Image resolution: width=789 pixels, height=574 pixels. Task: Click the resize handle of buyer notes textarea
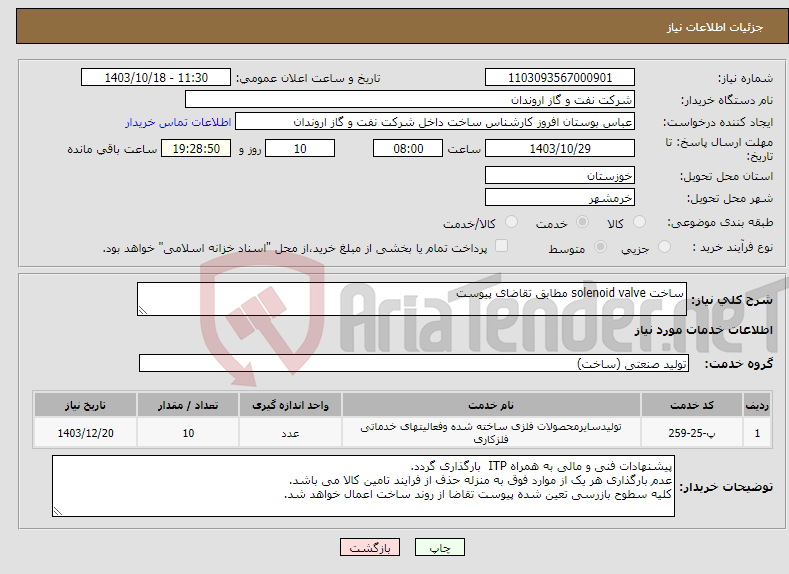pos(58,511)
